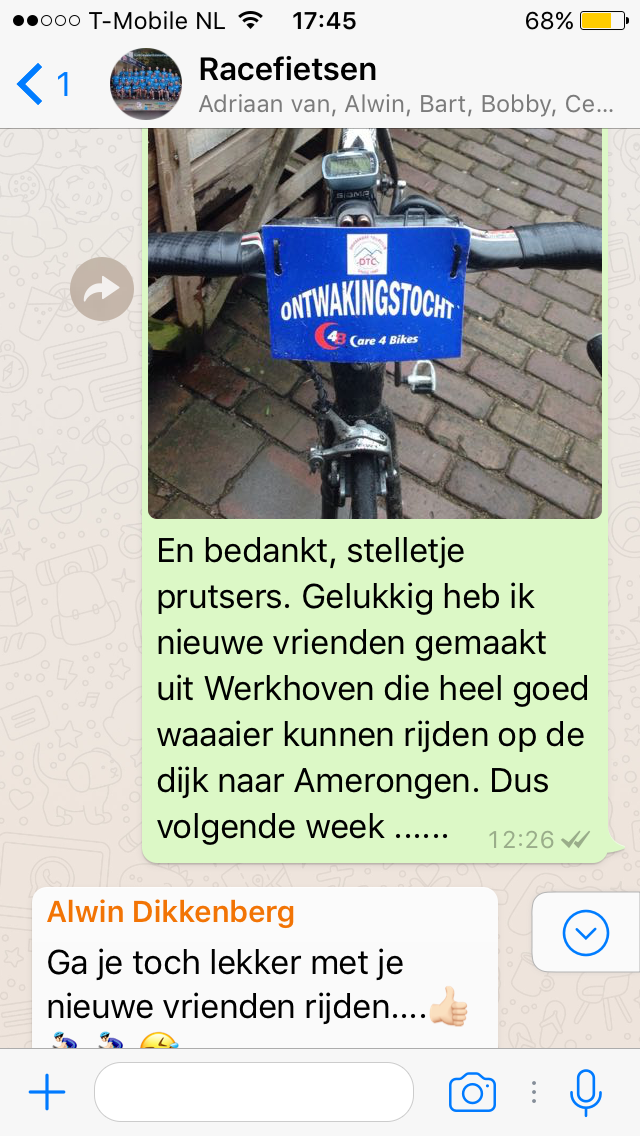
Task: Tap the battery indicator icon
Action: (604, 21)
